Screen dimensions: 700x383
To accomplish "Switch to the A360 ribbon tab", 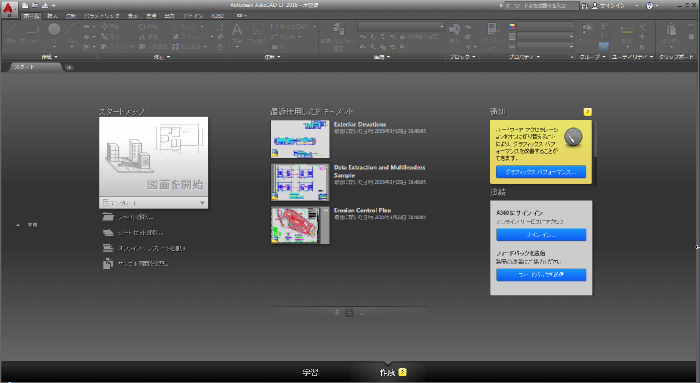I will coord(217,16).
